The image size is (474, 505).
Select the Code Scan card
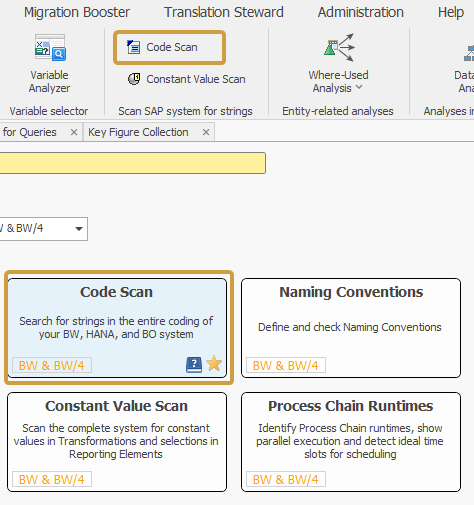[117, 328]
